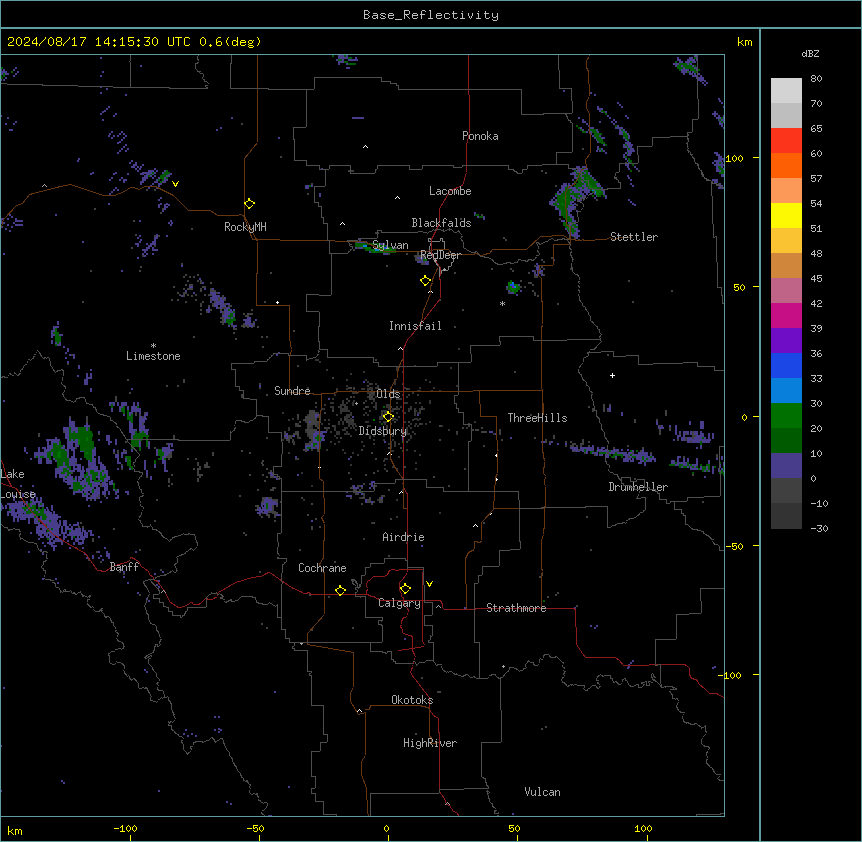The height and width of the screenshot is (842, 862).
Task: Click the Stettler town label
Action: pos(634,237)
